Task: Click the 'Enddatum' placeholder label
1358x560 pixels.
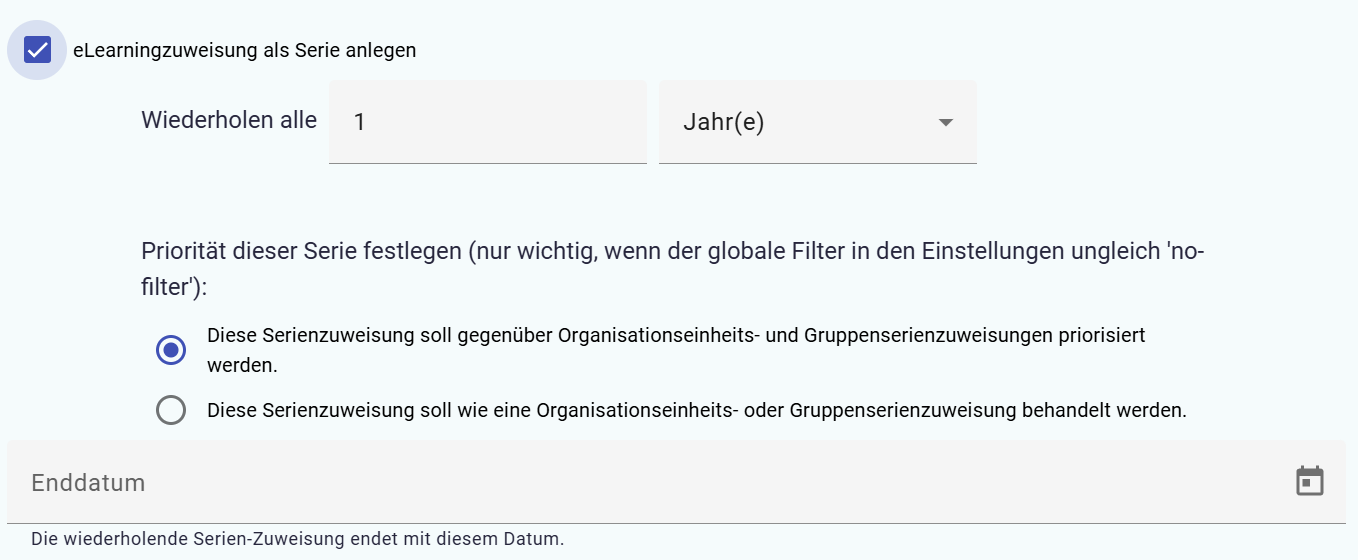Action: (x=88, y=483)
